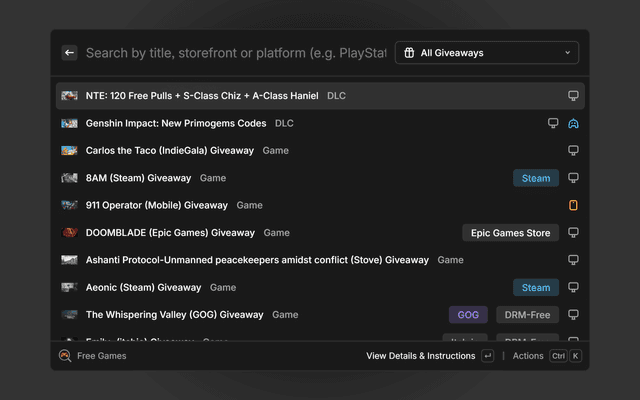Click the Steam tag on 8AM row
640x400 pixels.
[x=536, y=178]
